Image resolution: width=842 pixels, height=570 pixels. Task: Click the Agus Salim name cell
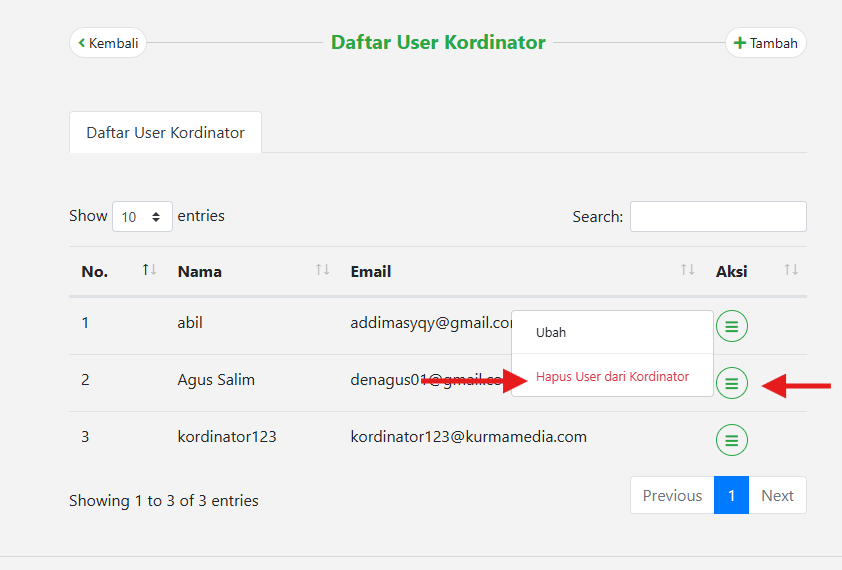tap(216, 380)
